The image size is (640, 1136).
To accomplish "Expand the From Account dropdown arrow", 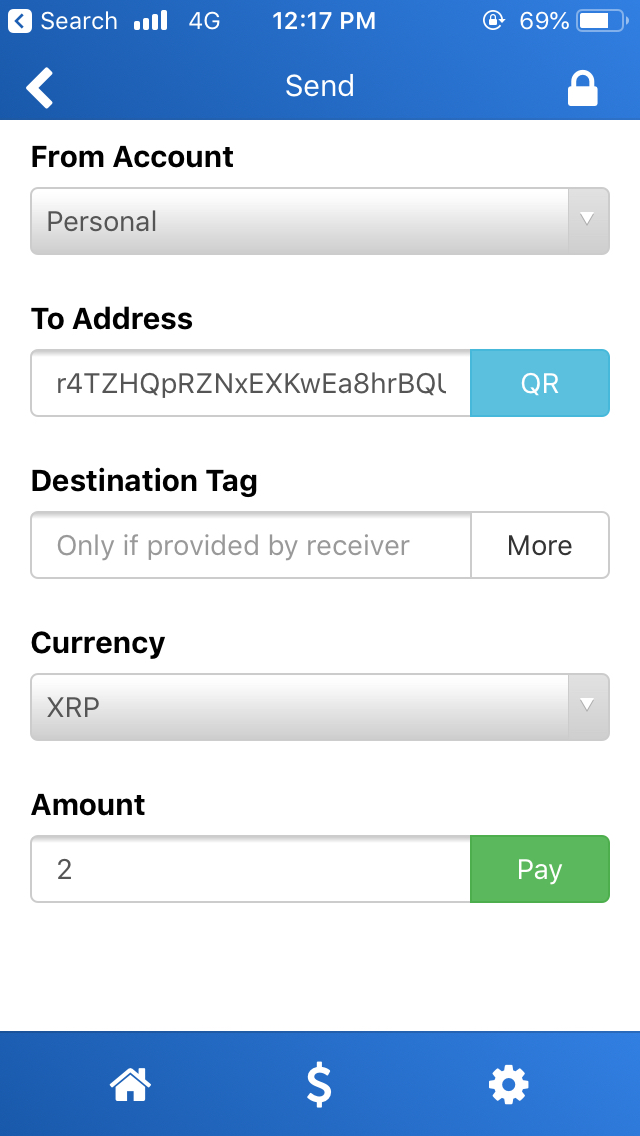I will [x=589, y=221].
